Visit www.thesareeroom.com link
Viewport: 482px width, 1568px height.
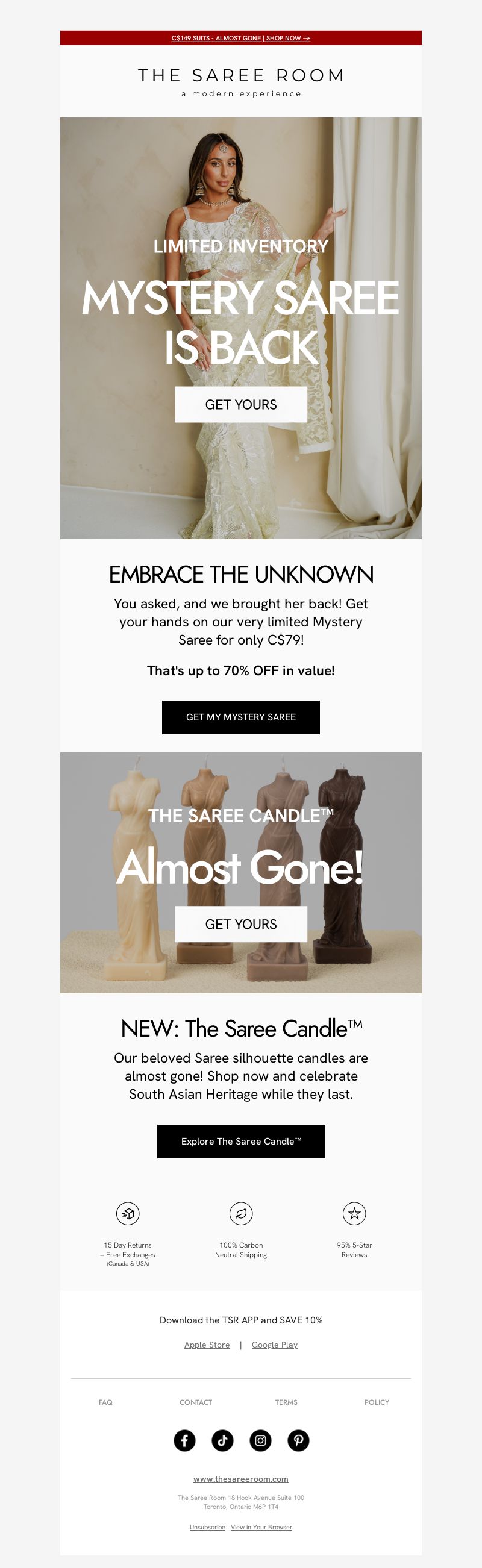(x=241, y=1478)
